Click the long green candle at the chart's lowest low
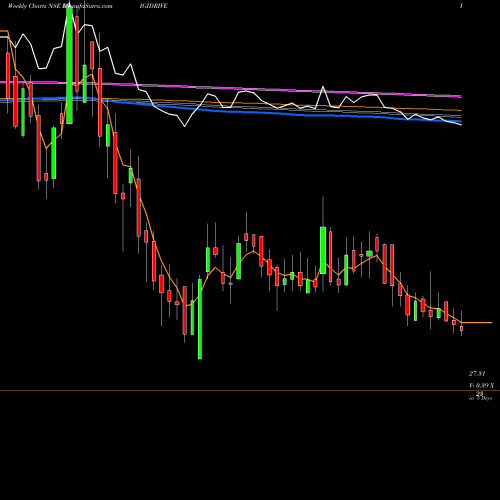 coord(200,319)
